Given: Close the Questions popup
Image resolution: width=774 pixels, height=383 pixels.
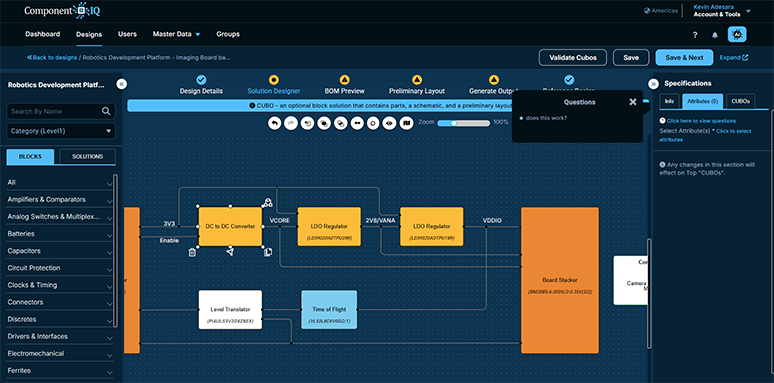Looking at the screenshot, I should pos(633,102).
